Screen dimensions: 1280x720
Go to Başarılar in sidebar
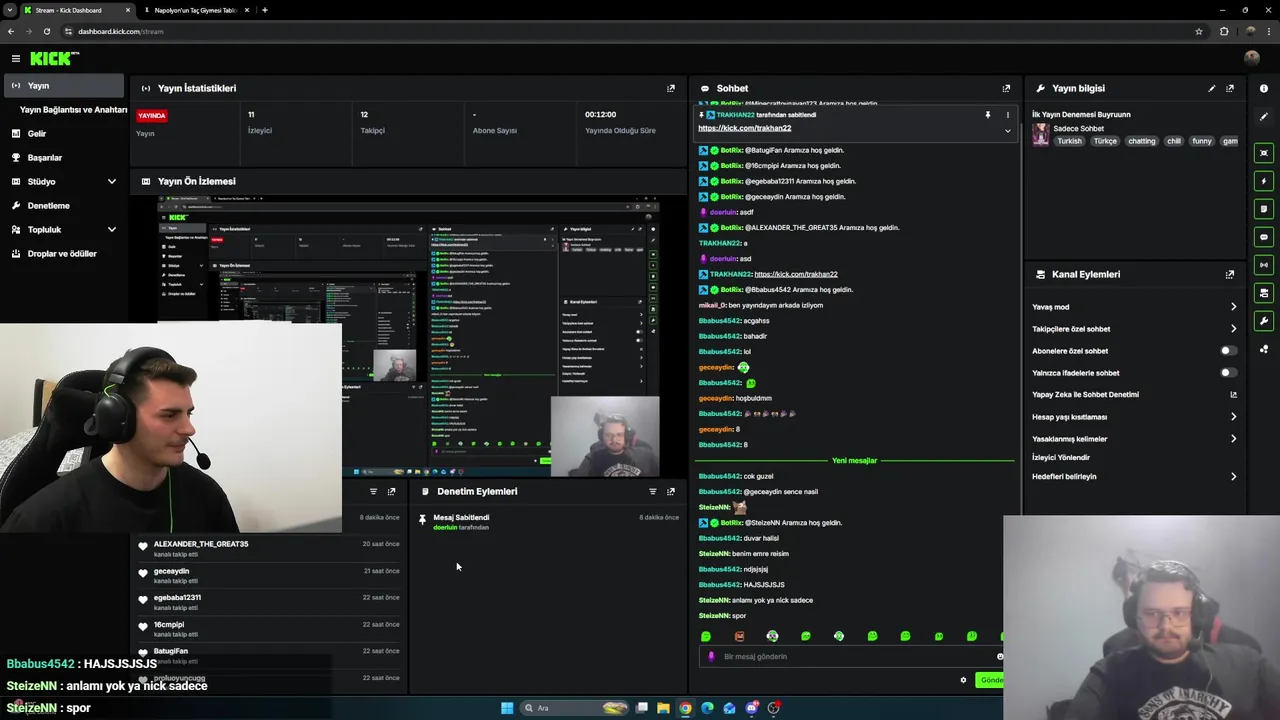64,158
